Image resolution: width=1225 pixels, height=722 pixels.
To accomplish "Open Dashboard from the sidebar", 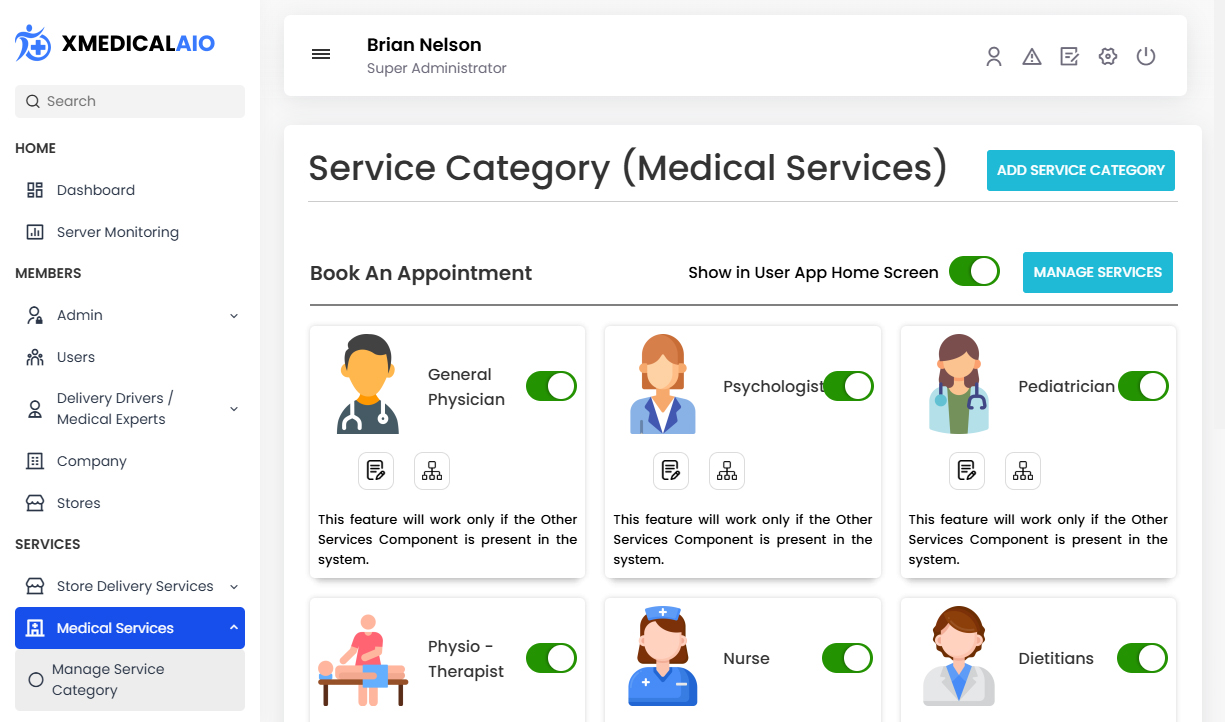I will click(x=95, y=190).
